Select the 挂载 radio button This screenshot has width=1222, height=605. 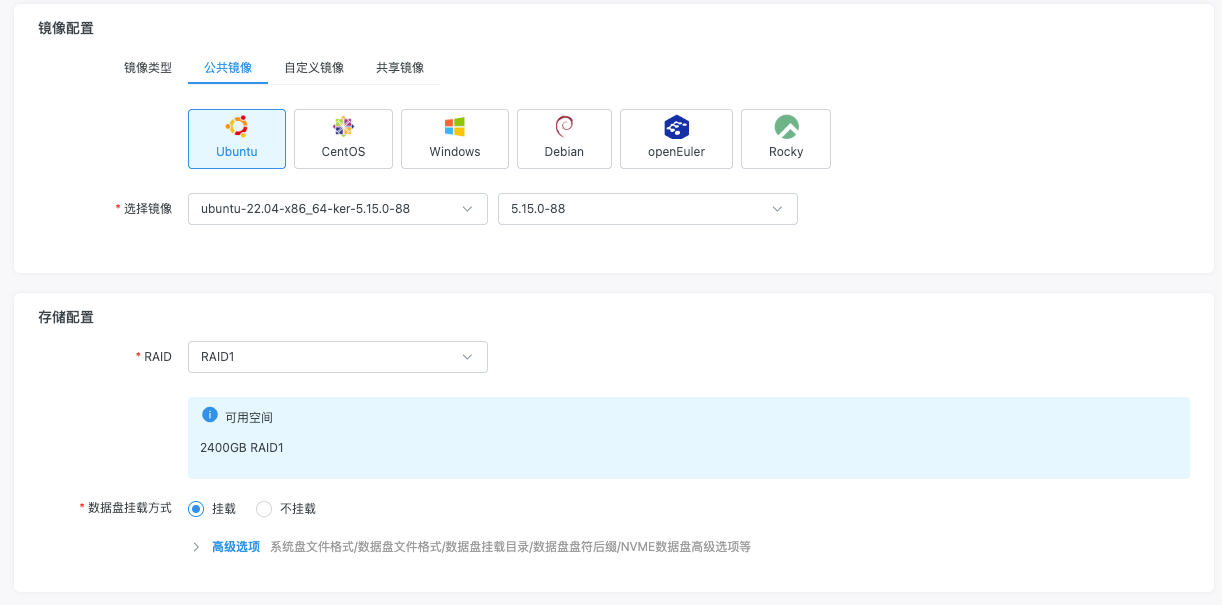pos(196,509)
